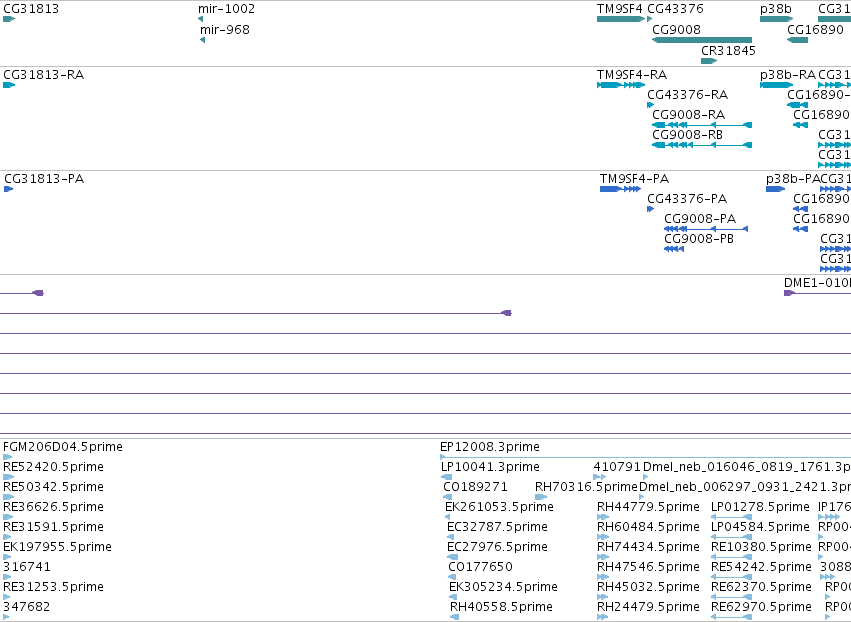Open the CG43376-PA protein label
This screenshot has width=851, height=622.
point(687,199)
